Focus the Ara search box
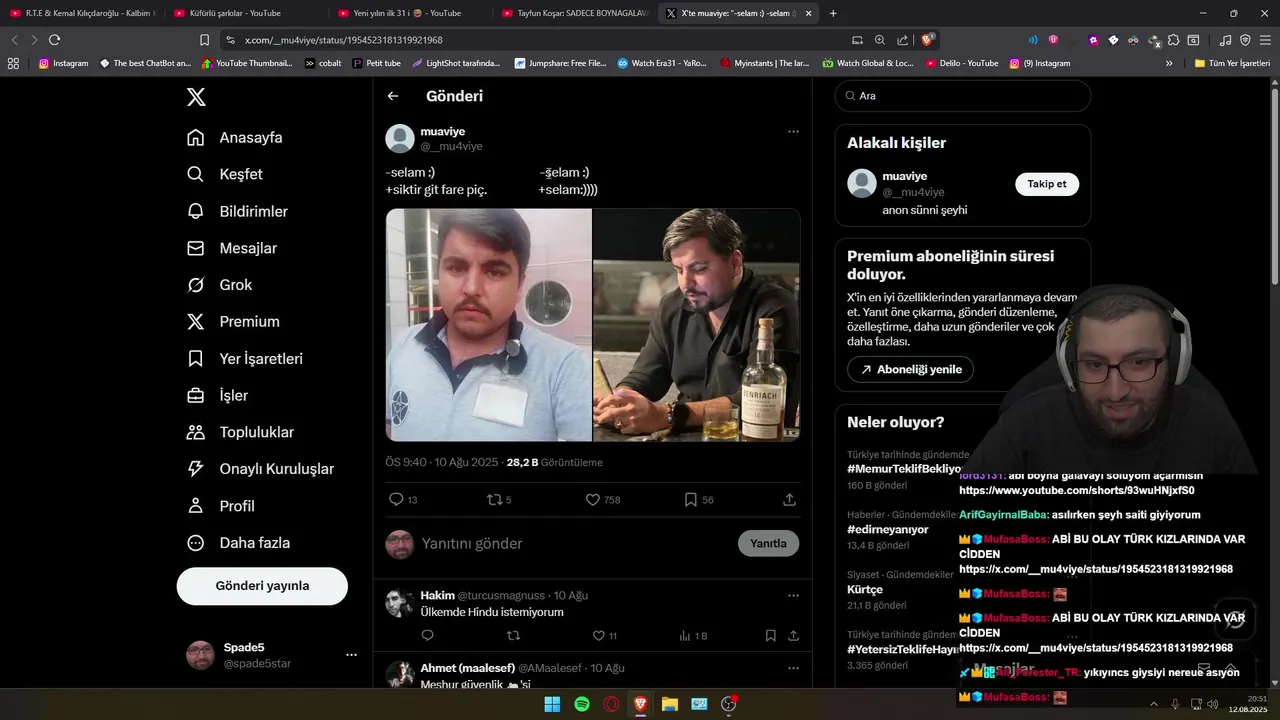The image size is (1280, 720). pyautogui.click(x=963, y=96)
